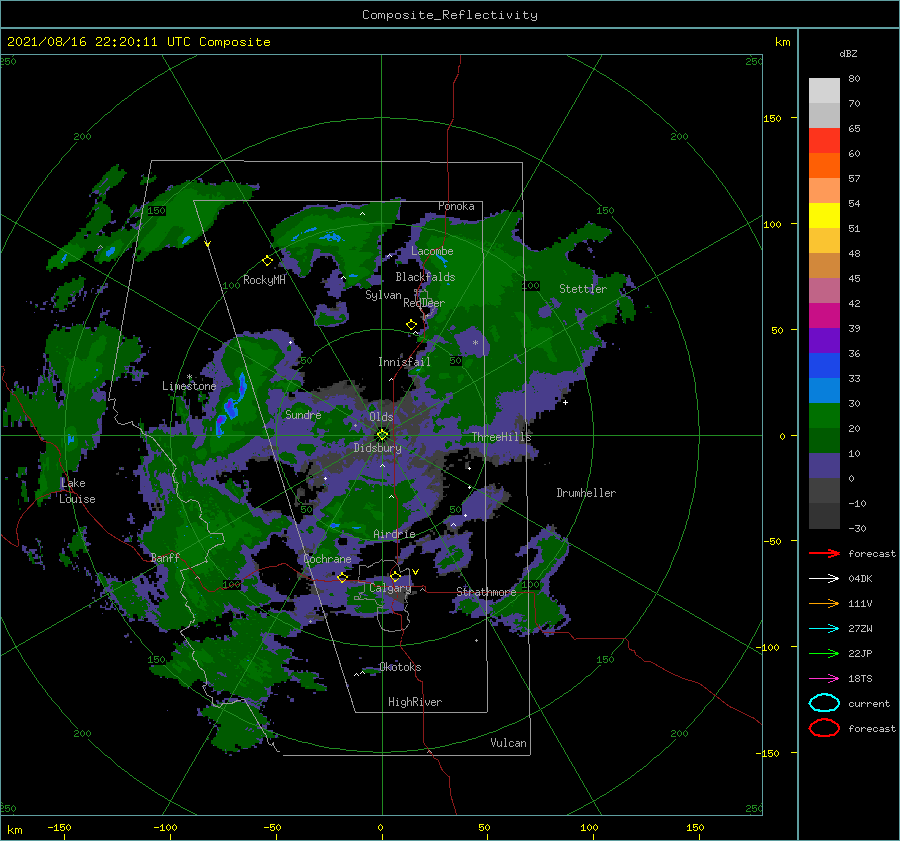
Task: Click the Stettler city label
Action: (583, 289)
